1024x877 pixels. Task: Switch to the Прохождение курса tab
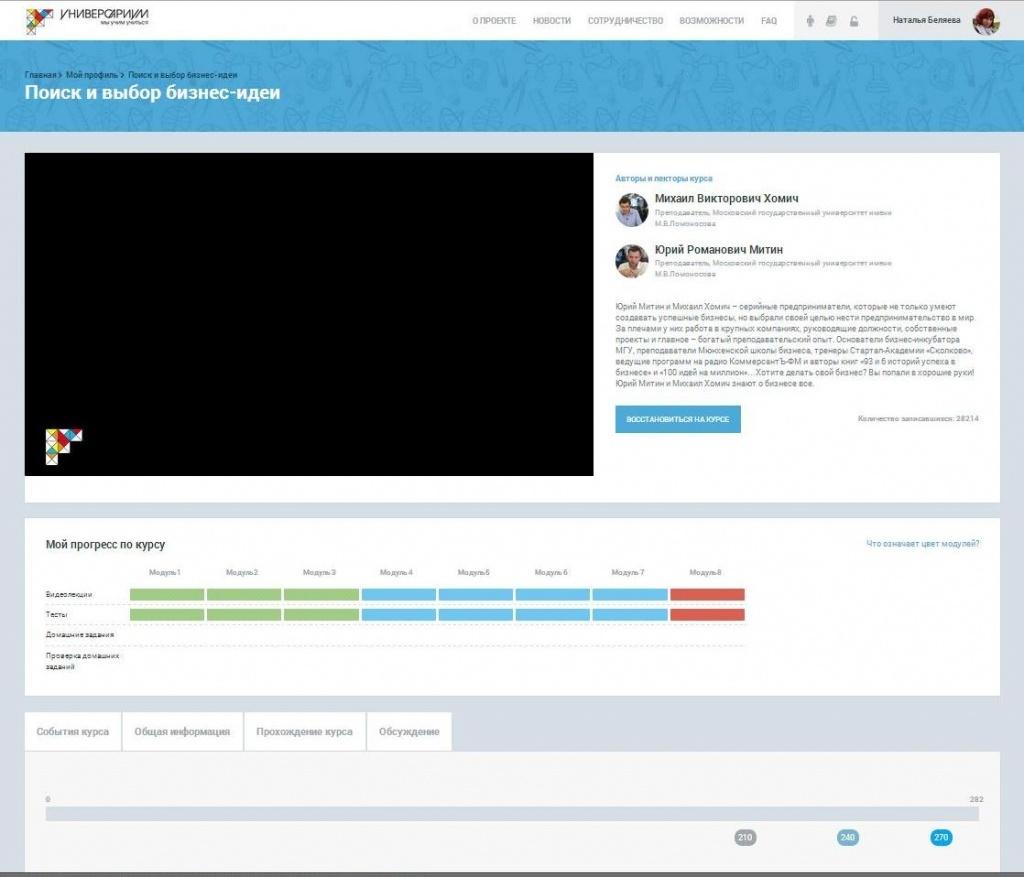tap(304, 732)
